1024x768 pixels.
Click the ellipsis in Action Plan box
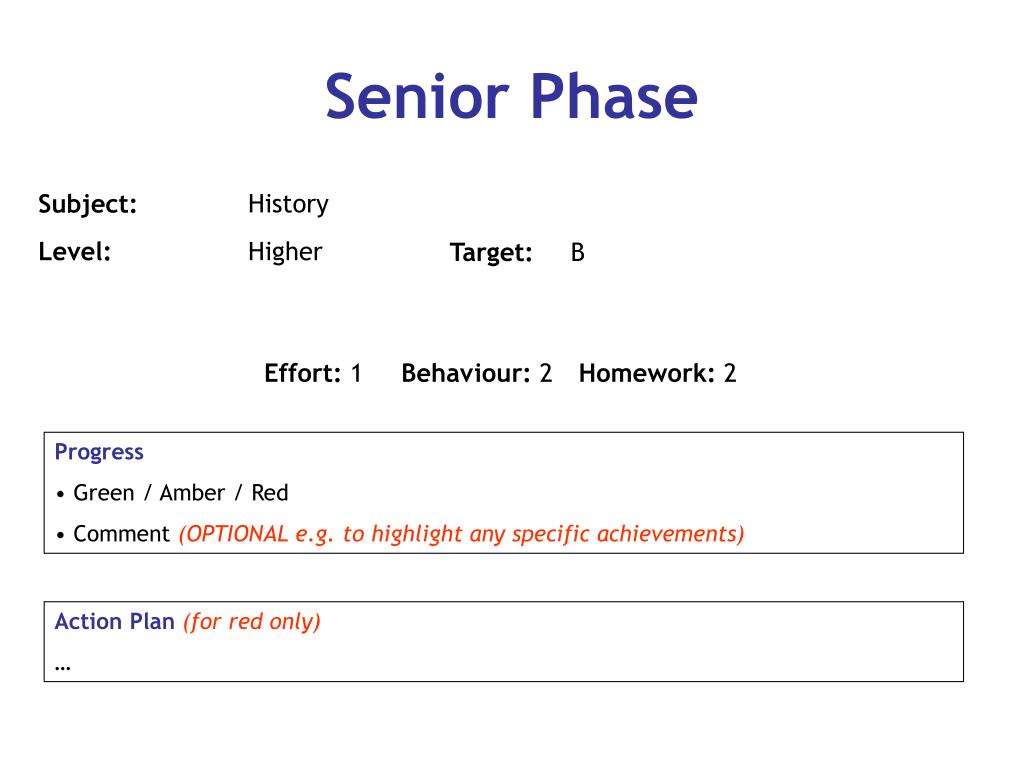[63, 667]
